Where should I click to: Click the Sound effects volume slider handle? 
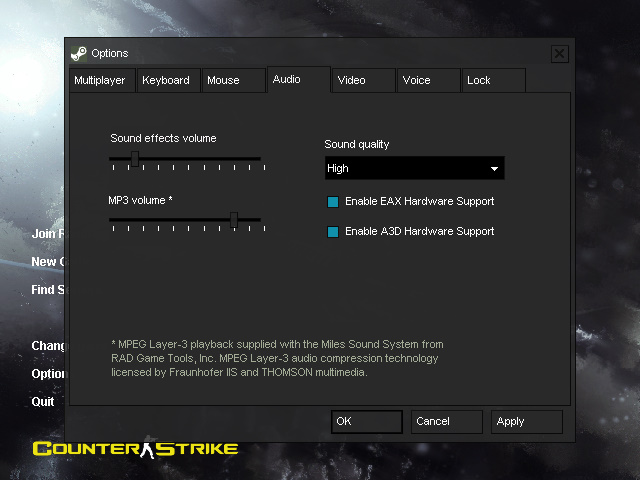pyautogui.click(x=135, y=158)
